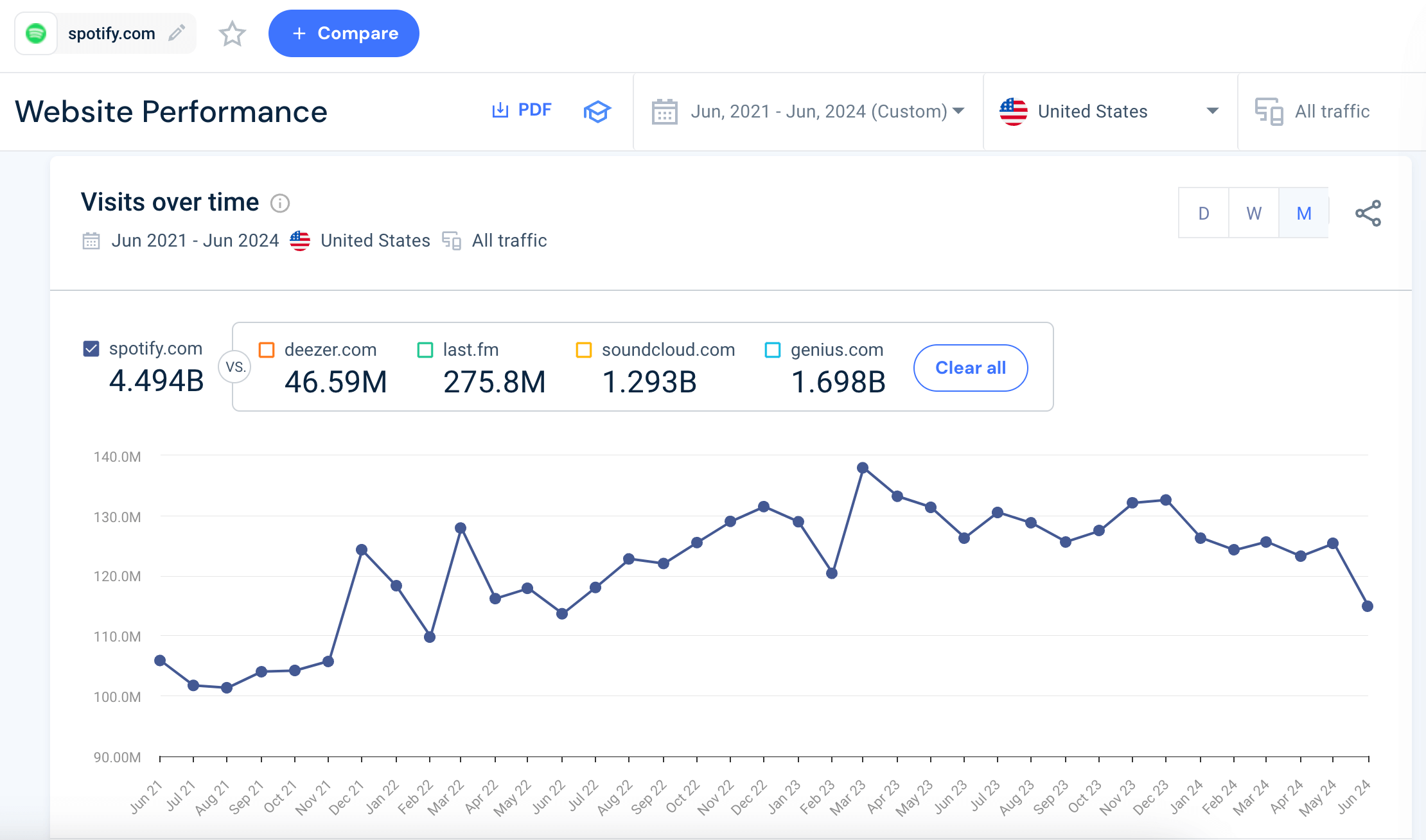Image resolution: width=1426 pixels, height=840 pixels.
Task: Click the Mar 23 peak data point
Action: (863, 468)
